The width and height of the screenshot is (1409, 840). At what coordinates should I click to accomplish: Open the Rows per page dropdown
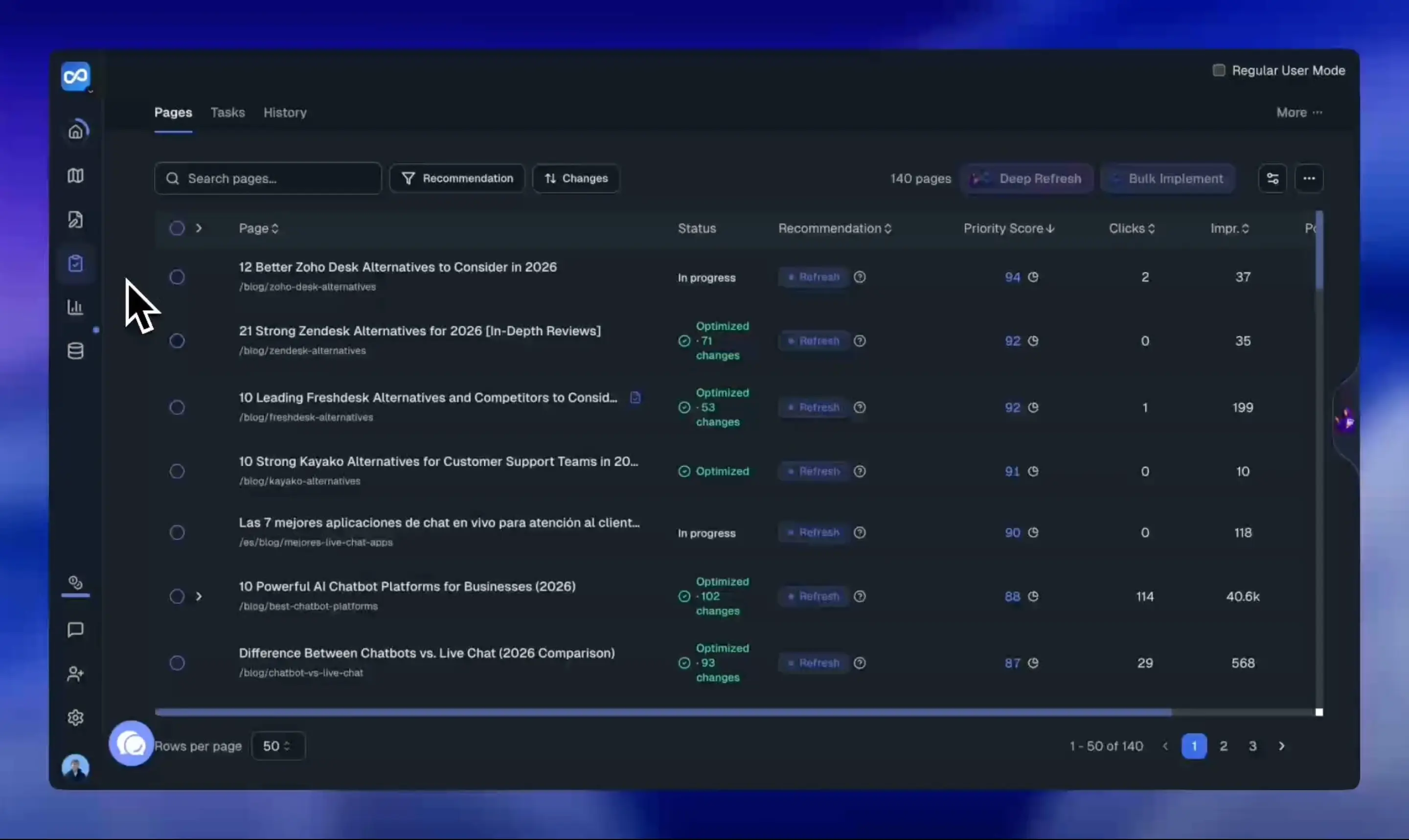tap(278, 746)
